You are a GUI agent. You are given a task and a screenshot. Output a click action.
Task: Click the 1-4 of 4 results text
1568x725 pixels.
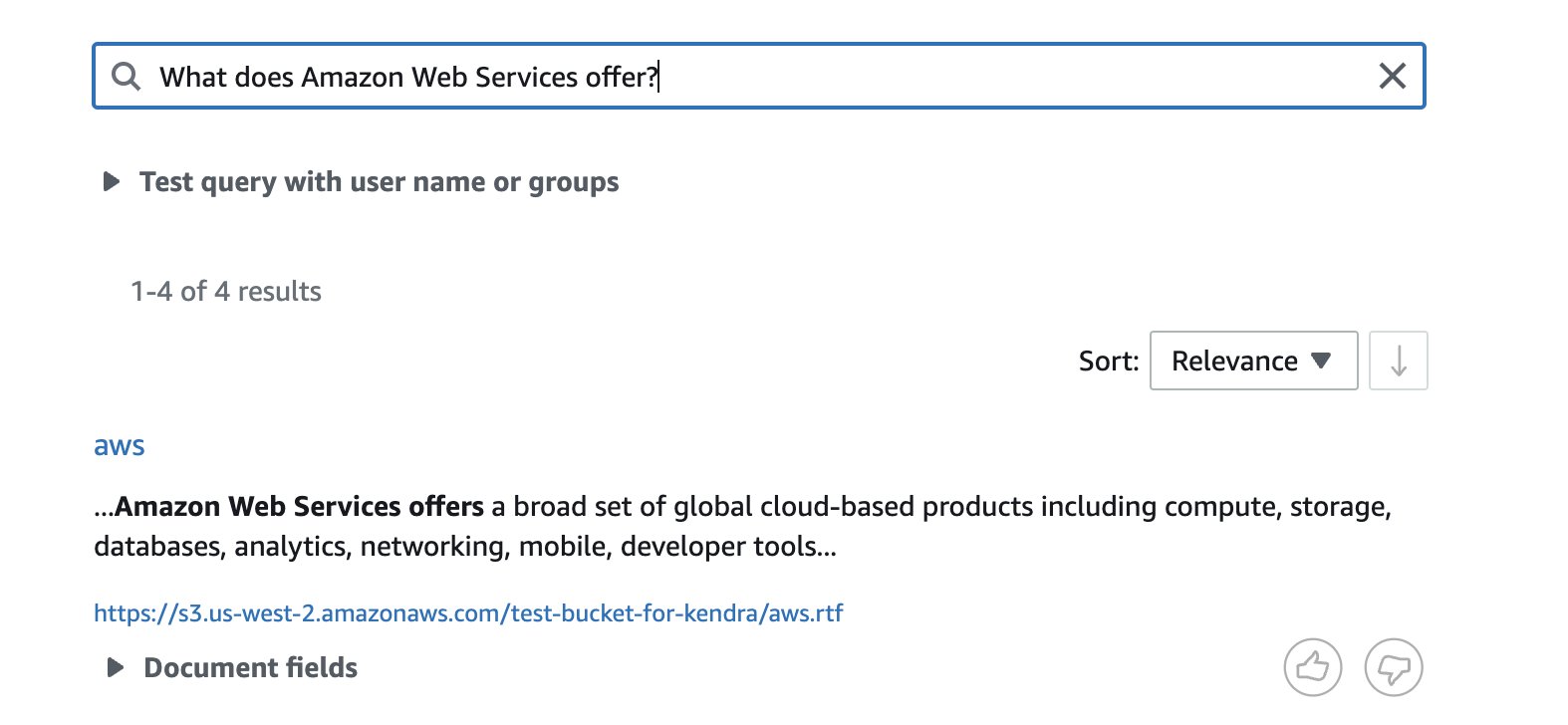226,292
